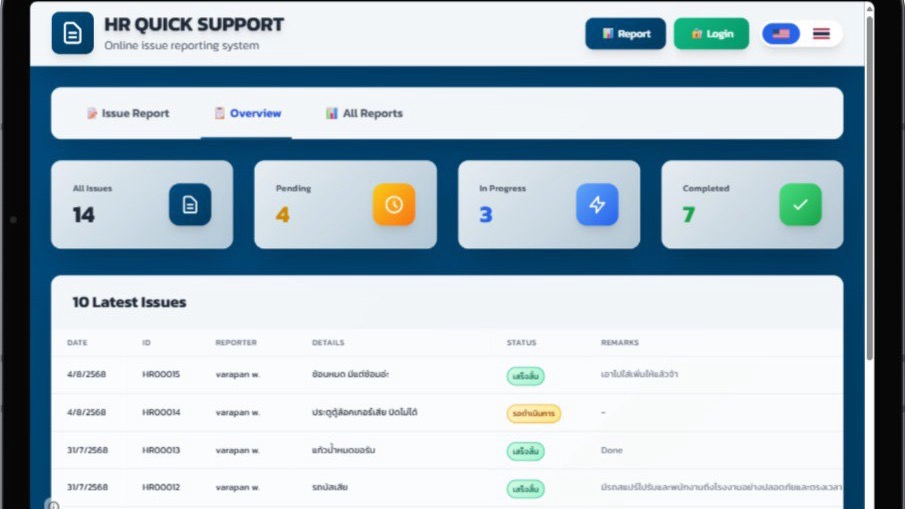Click the green checkmark Completed icon
The height and width of the screenshot is (509, 905).
pyautogui.click(x=800, y=204)
